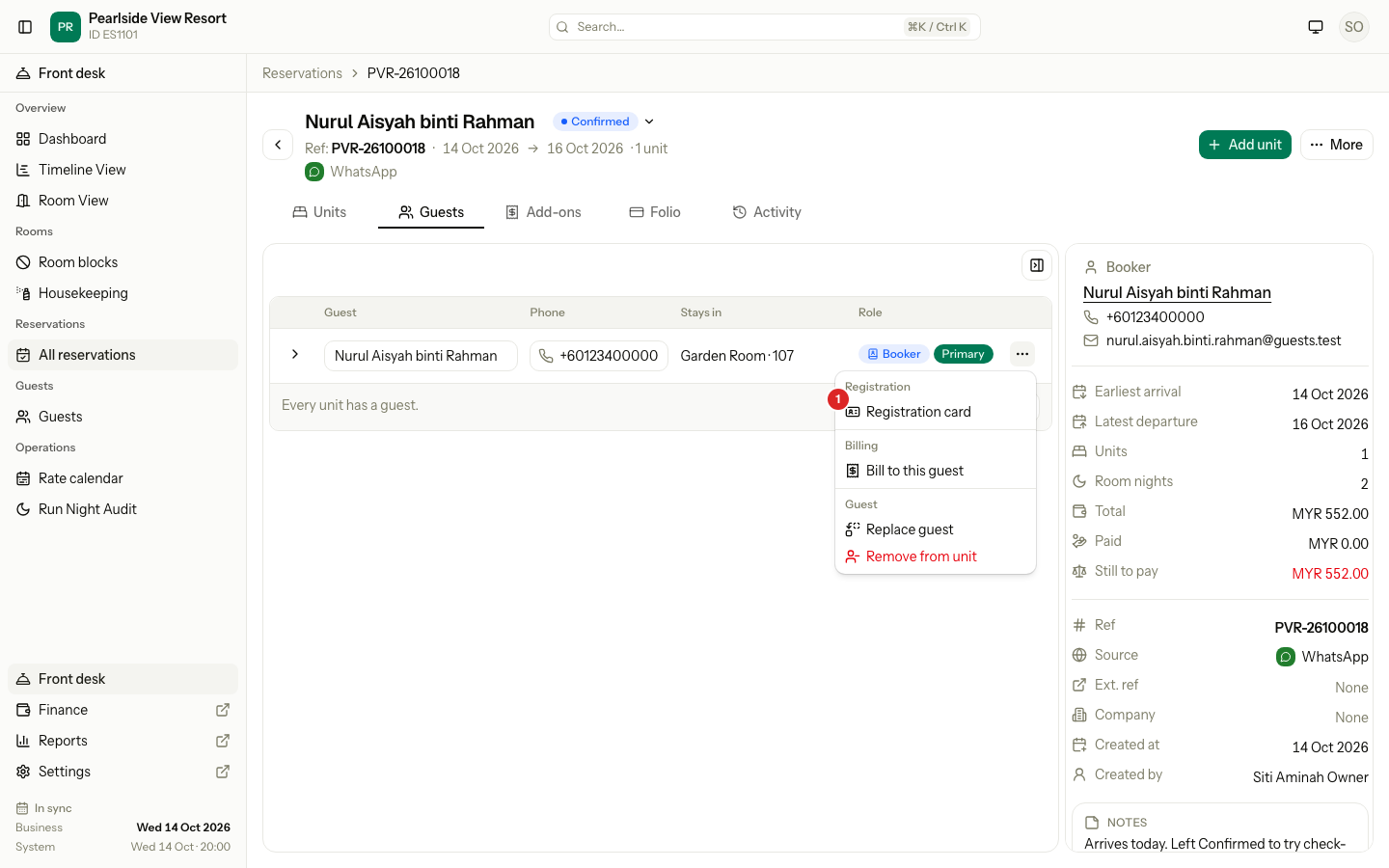Choose Remove from unit
The height and width of the screenshot is (868, 1389).
click(936, 556)
